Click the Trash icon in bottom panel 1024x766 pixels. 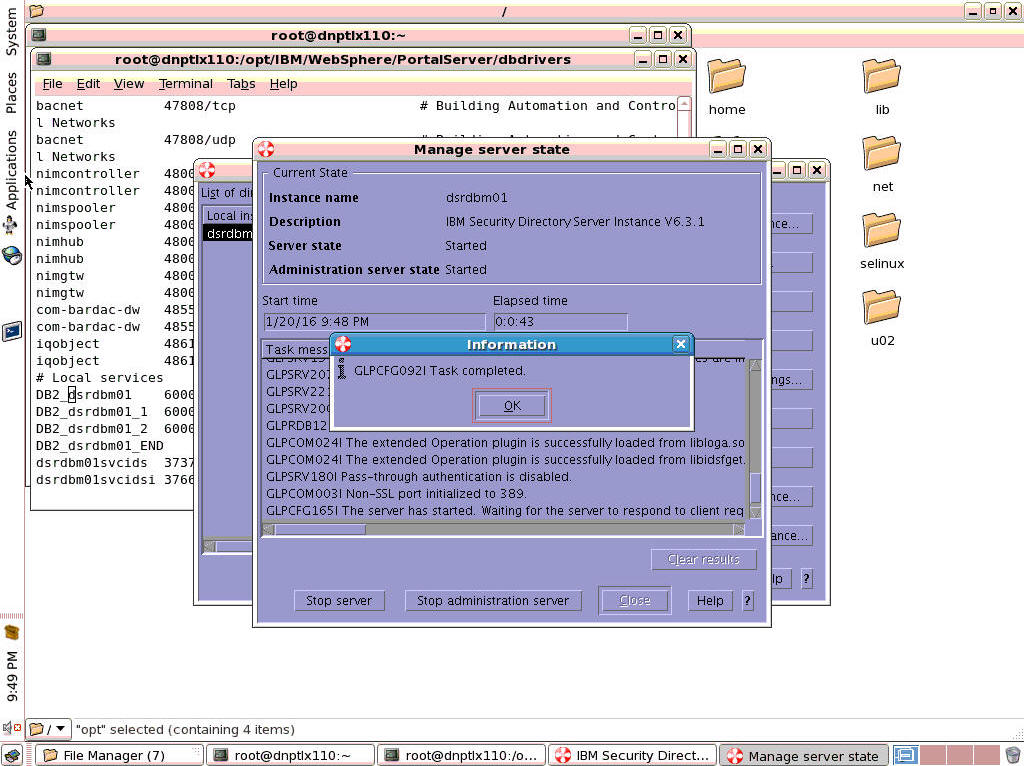pyautogui.click(x=1012, y=755)
